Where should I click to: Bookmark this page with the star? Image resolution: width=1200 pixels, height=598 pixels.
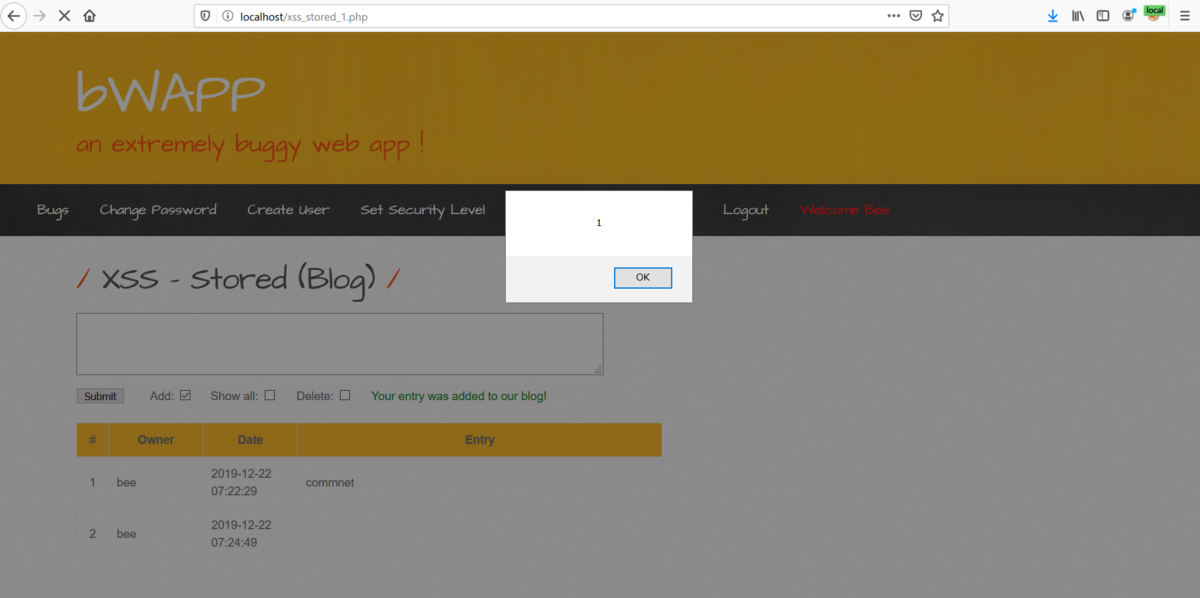coord(937,16)
